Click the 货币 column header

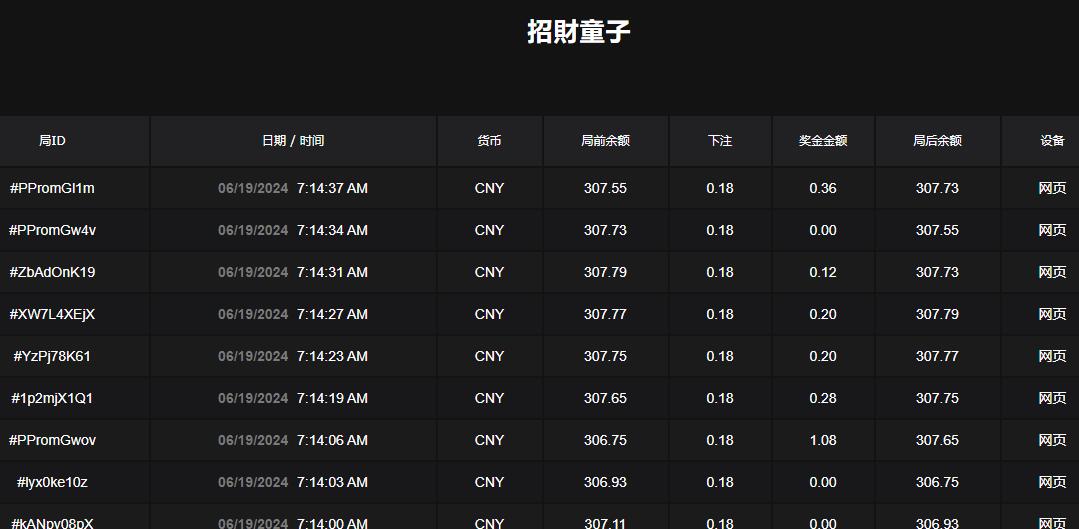(x=489, y=140)
